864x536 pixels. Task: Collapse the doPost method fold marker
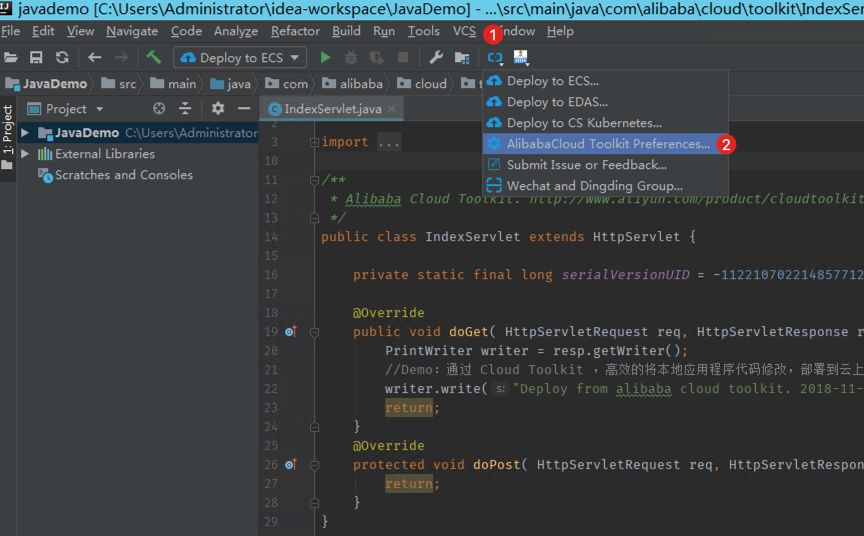point(315,465)
